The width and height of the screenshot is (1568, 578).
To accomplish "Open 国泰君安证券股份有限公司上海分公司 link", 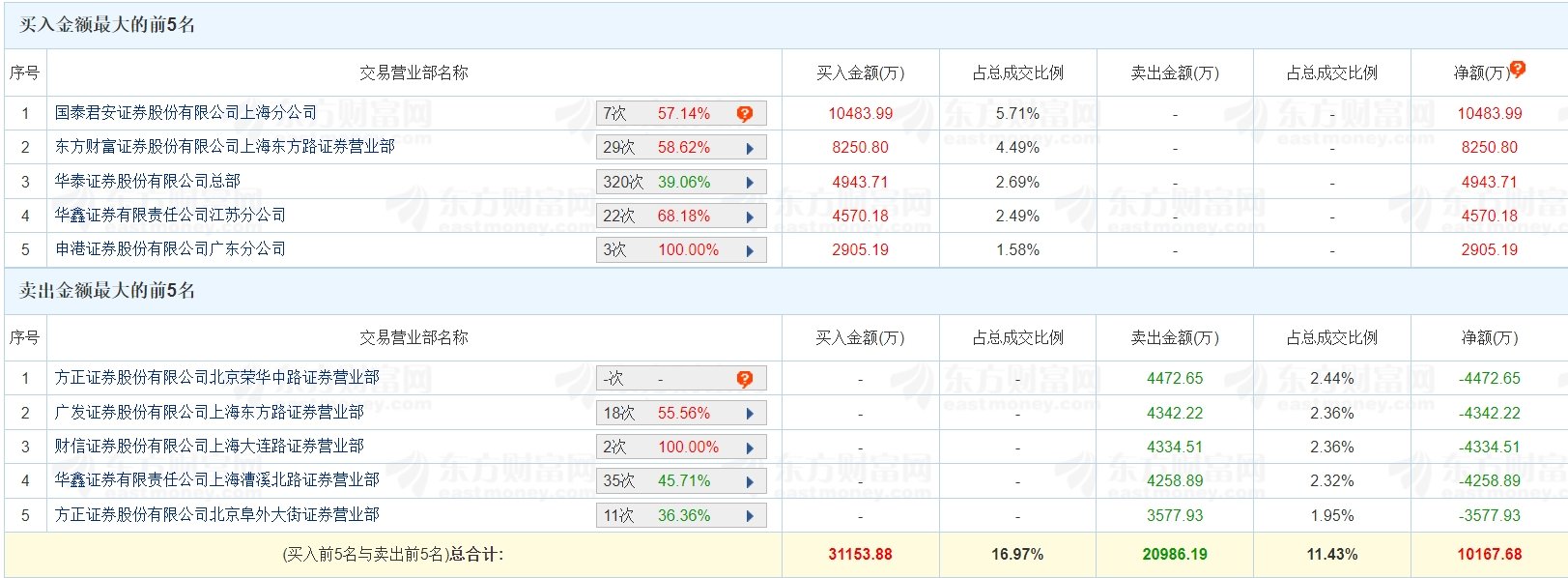I will click(185, 113).
